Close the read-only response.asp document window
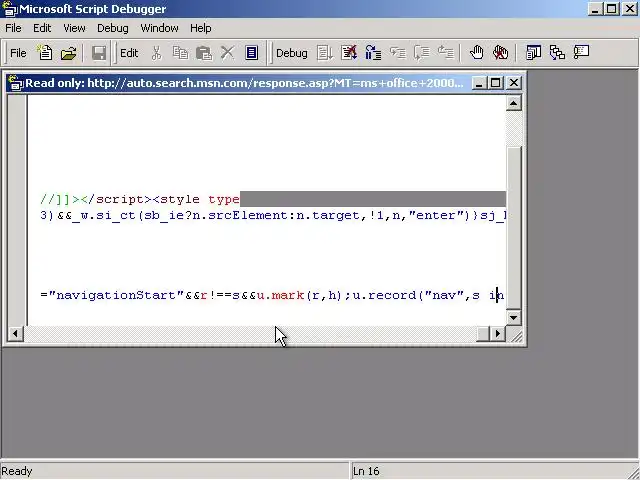 click(513, 83)
